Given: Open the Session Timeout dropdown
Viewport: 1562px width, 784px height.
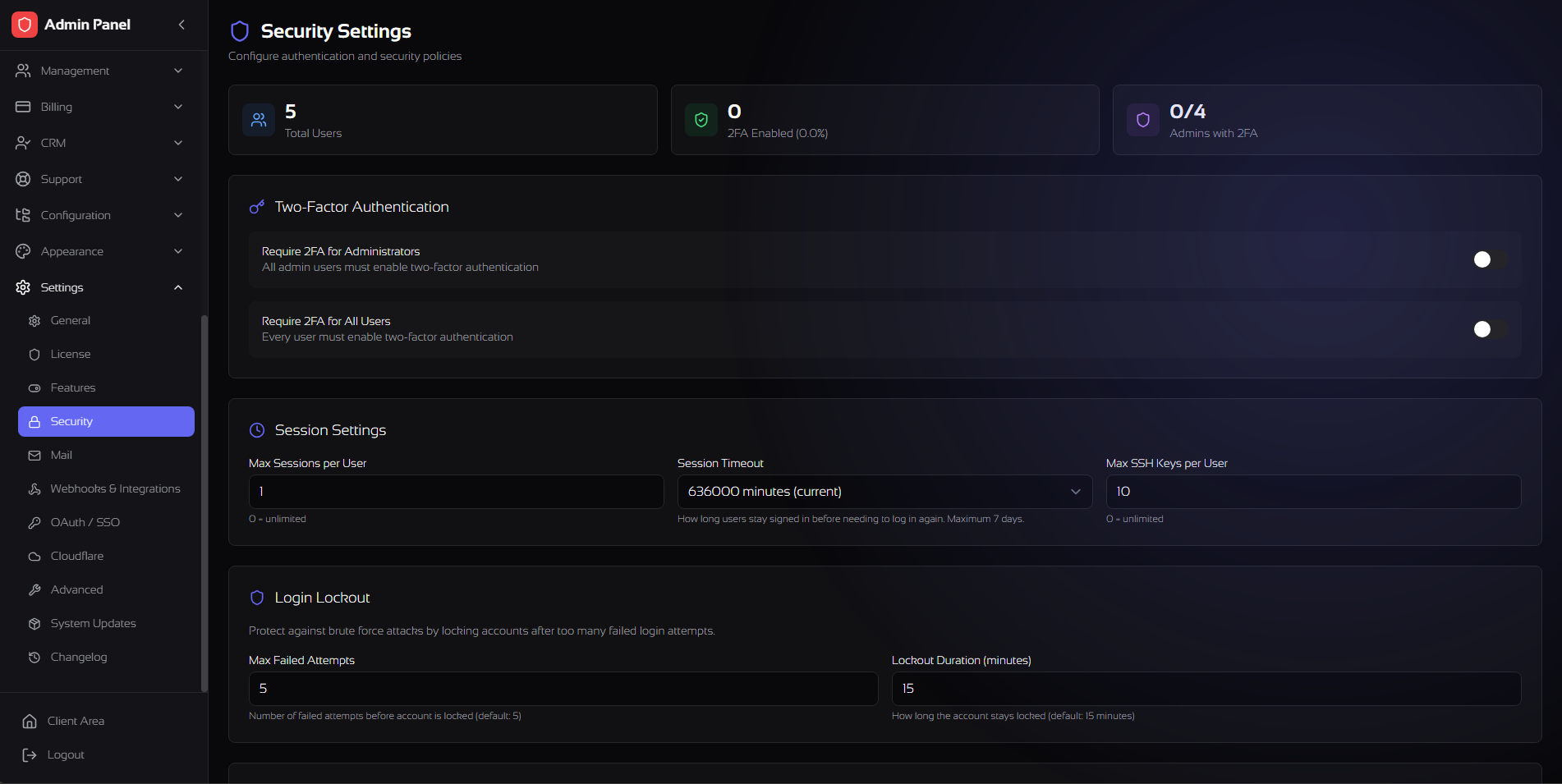Looking at the screenshot, I should pyautogui.click(x=884, y=492).
